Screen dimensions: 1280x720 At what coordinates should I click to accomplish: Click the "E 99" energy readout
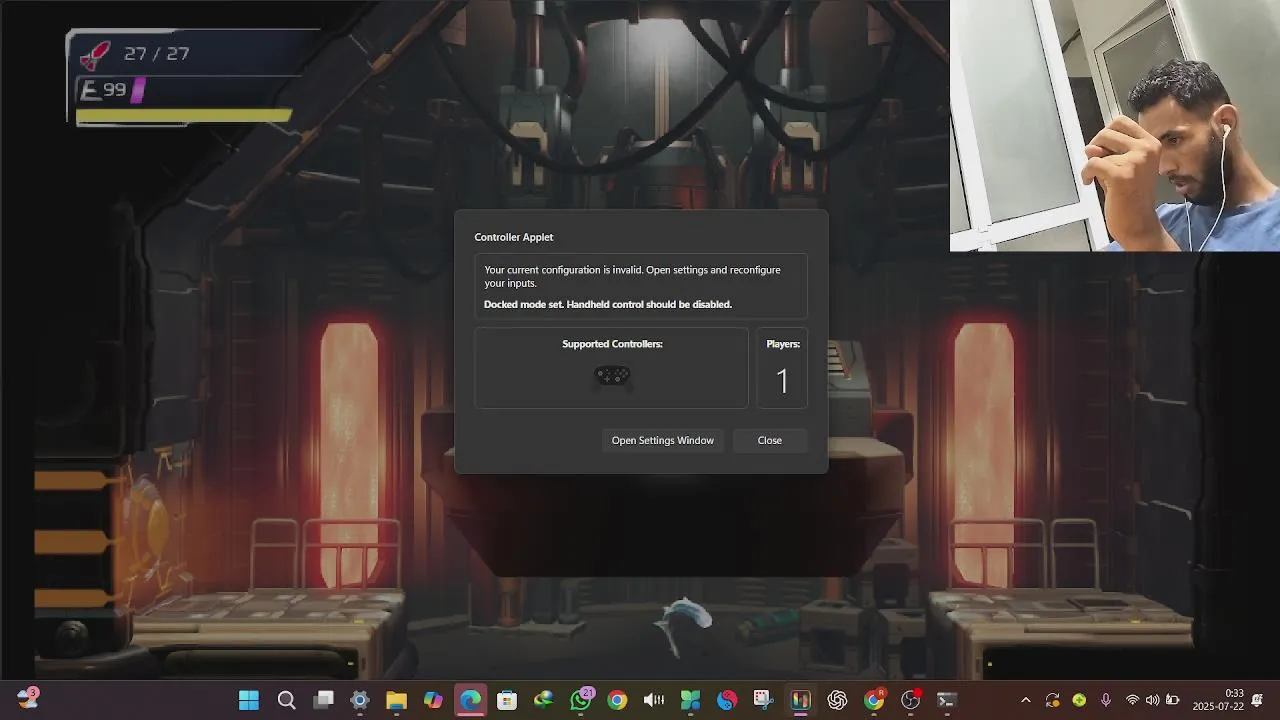(104, 90)
